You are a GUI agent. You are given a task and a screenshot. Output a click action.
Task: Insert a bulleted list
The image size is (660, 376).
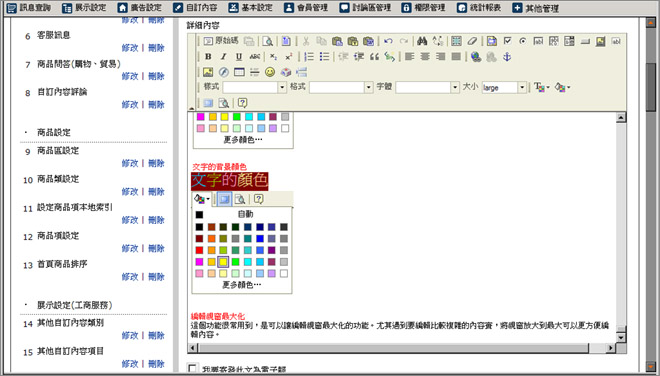coord(325,56)
